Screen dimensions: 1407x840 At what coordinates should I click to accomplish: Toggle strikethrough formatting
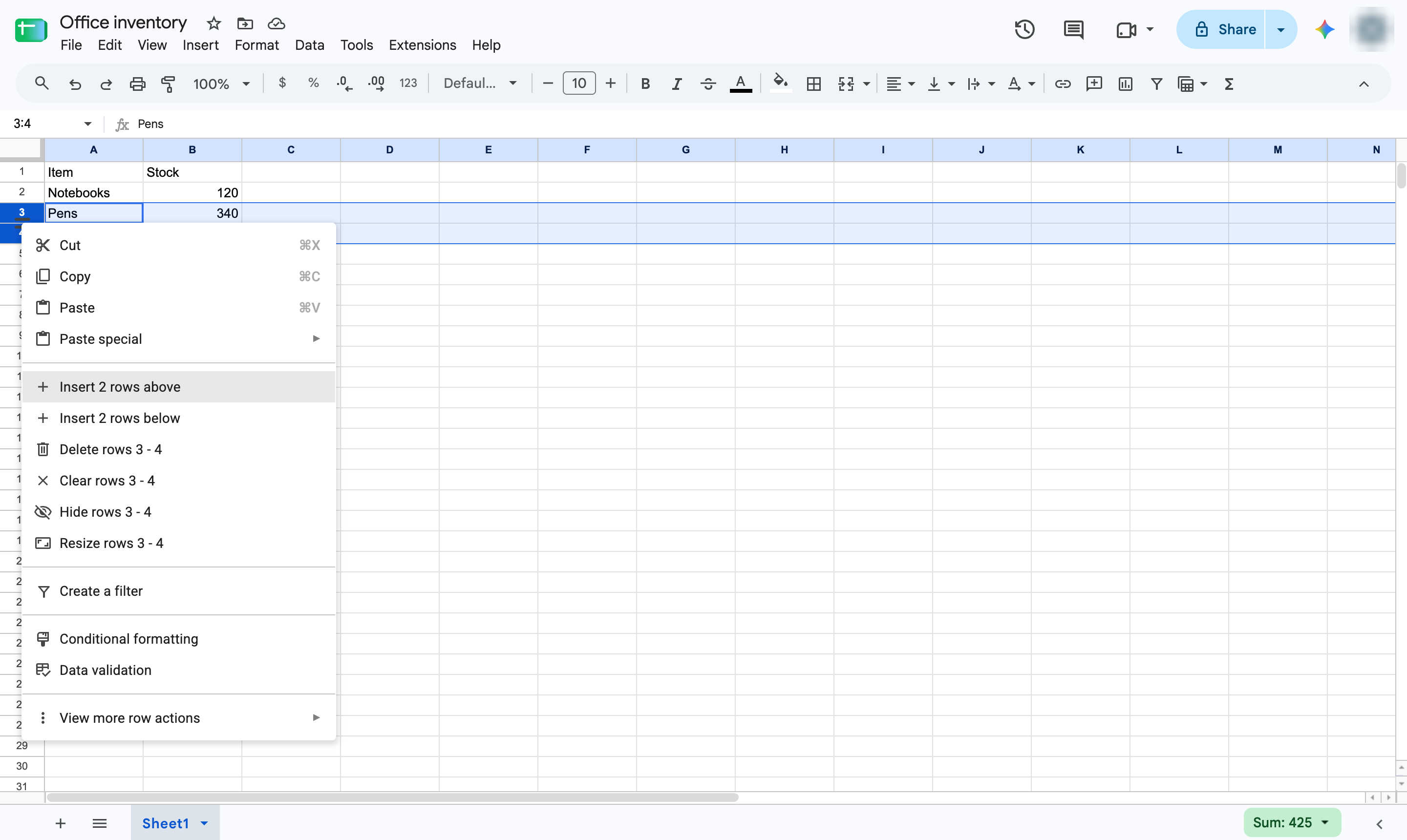708,84
